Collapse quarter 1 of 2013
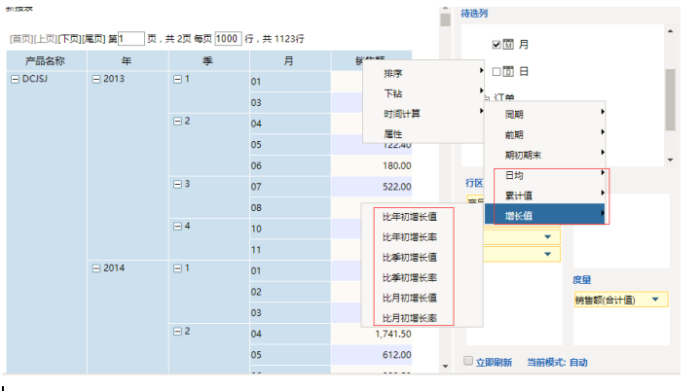 pos(177,79)
